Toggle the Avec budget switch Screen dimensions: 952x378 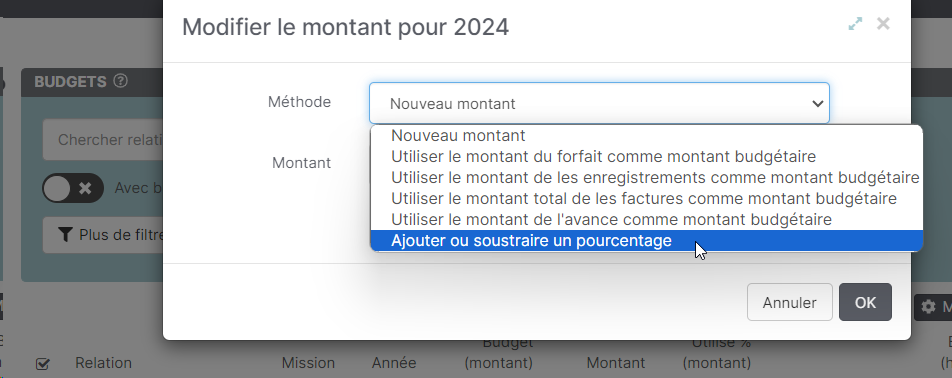tap(73, 188)
